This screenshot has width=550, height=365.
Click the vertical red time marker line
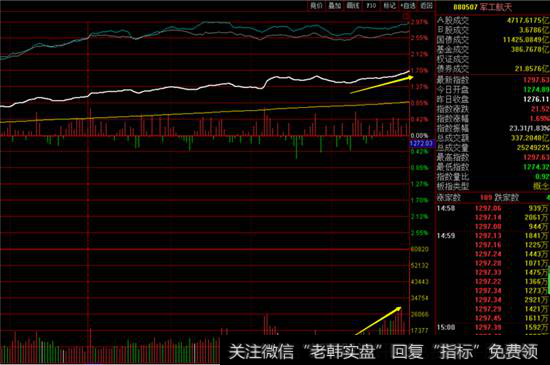click(88, 175)
